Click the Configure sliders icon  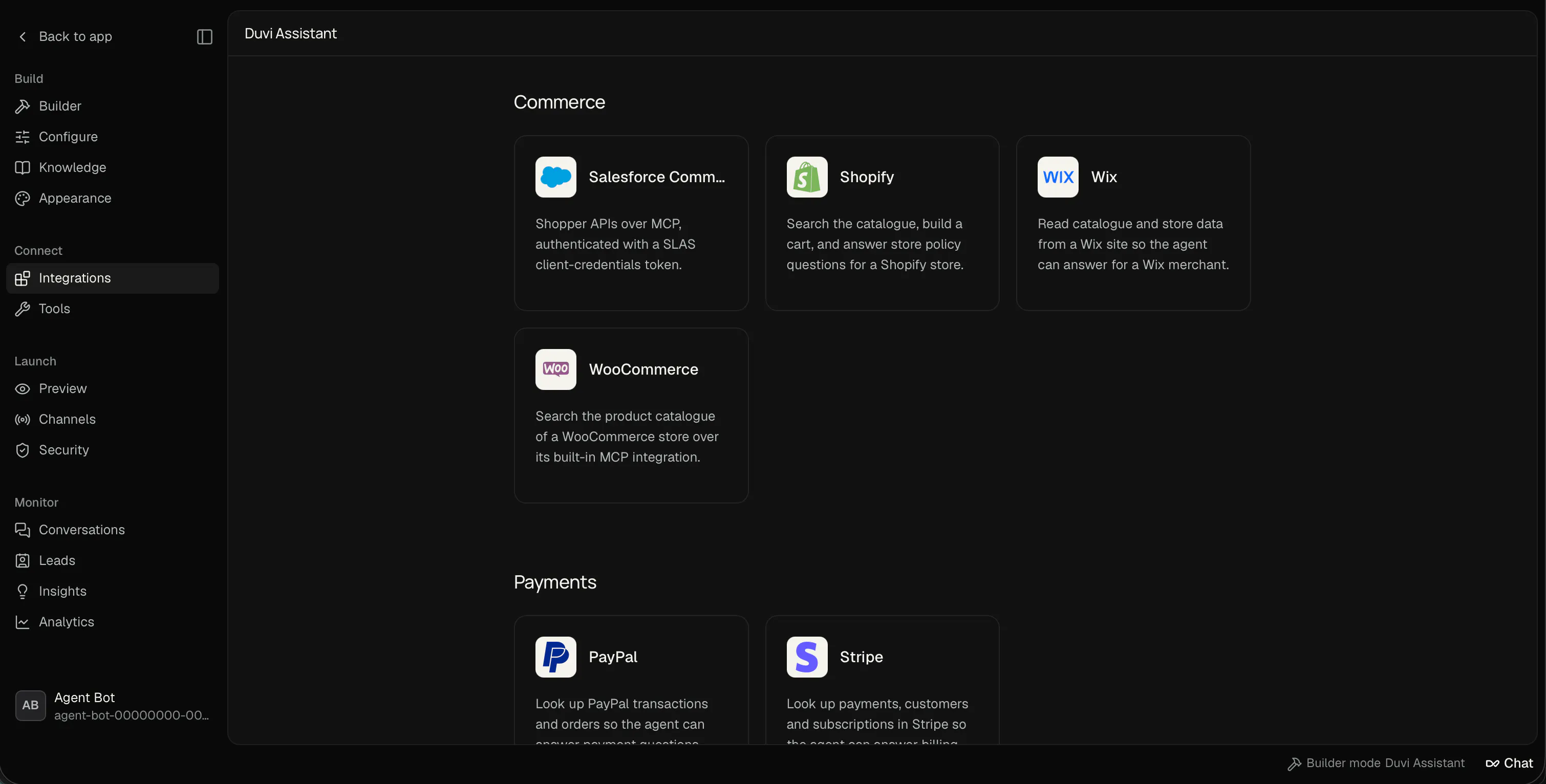22,137
